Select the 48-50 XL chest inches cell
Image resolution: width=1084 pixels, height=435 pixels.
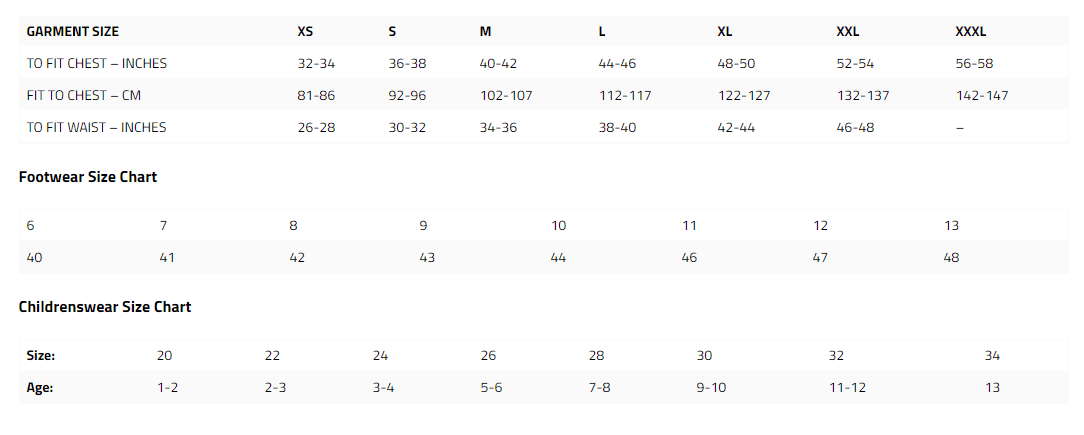pyautogui.click(x=736, y=64)
